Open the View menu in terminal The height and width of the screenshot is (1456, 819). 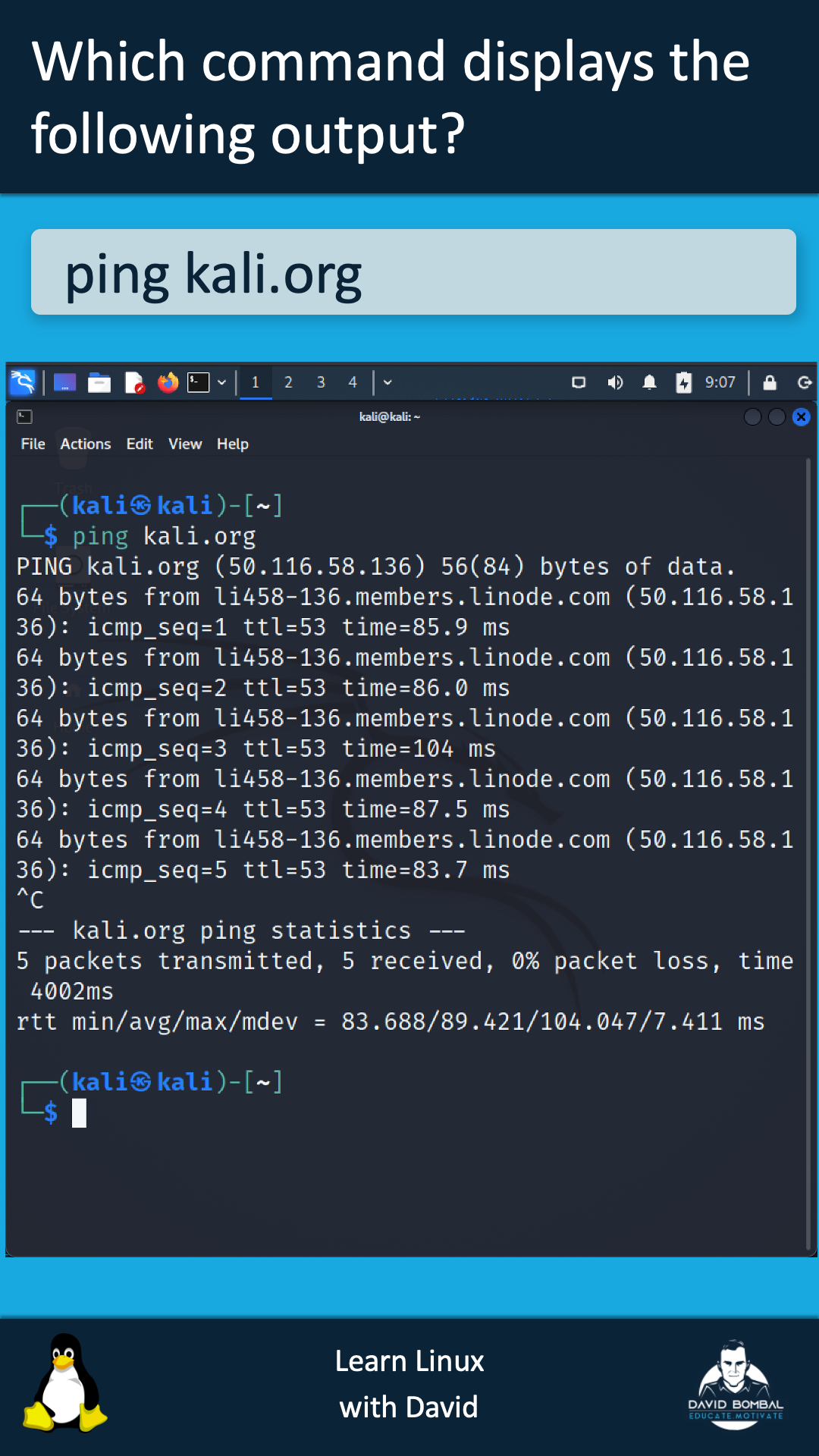point(185,444)
